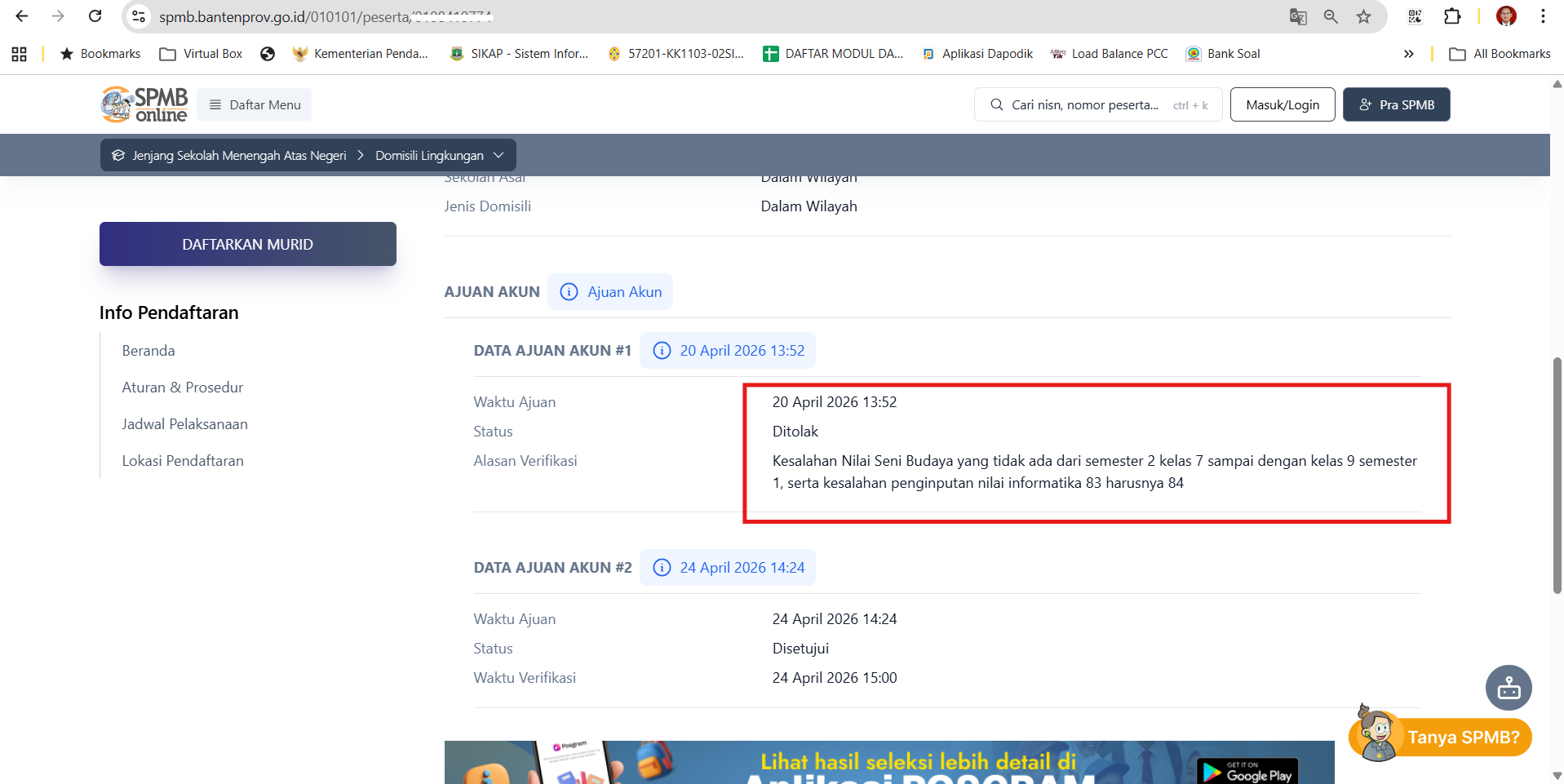This screenshot has width=1564, height=784.
Task: Select Aturan & Prosedur sidebar item
Action: [x=183, y=388]
